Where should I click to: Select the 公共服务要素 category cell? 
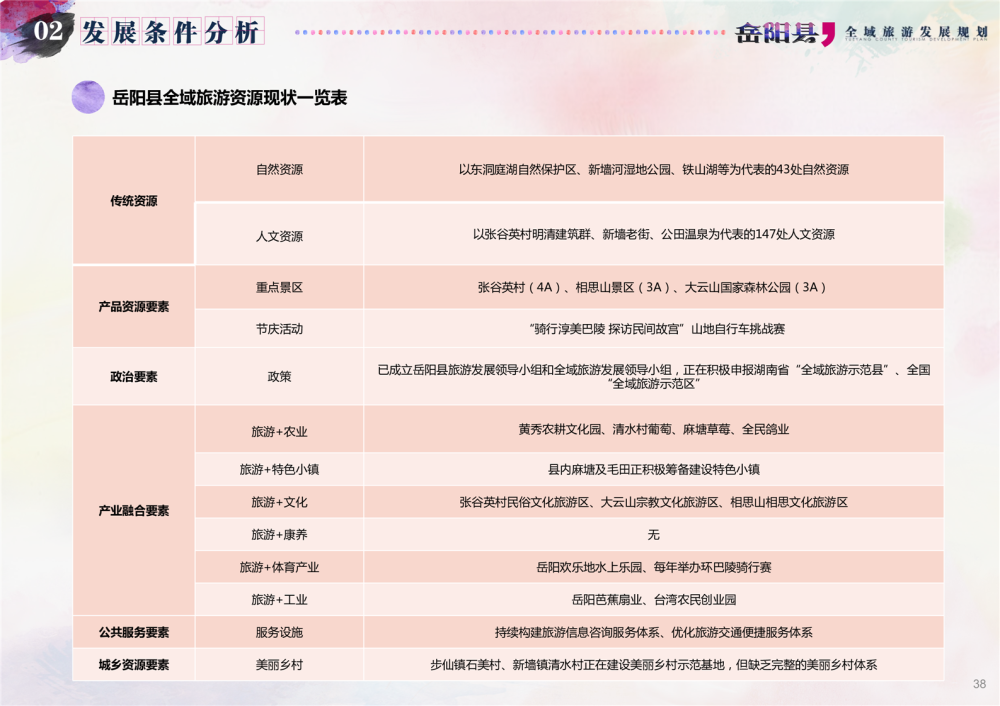coord(134,632)
